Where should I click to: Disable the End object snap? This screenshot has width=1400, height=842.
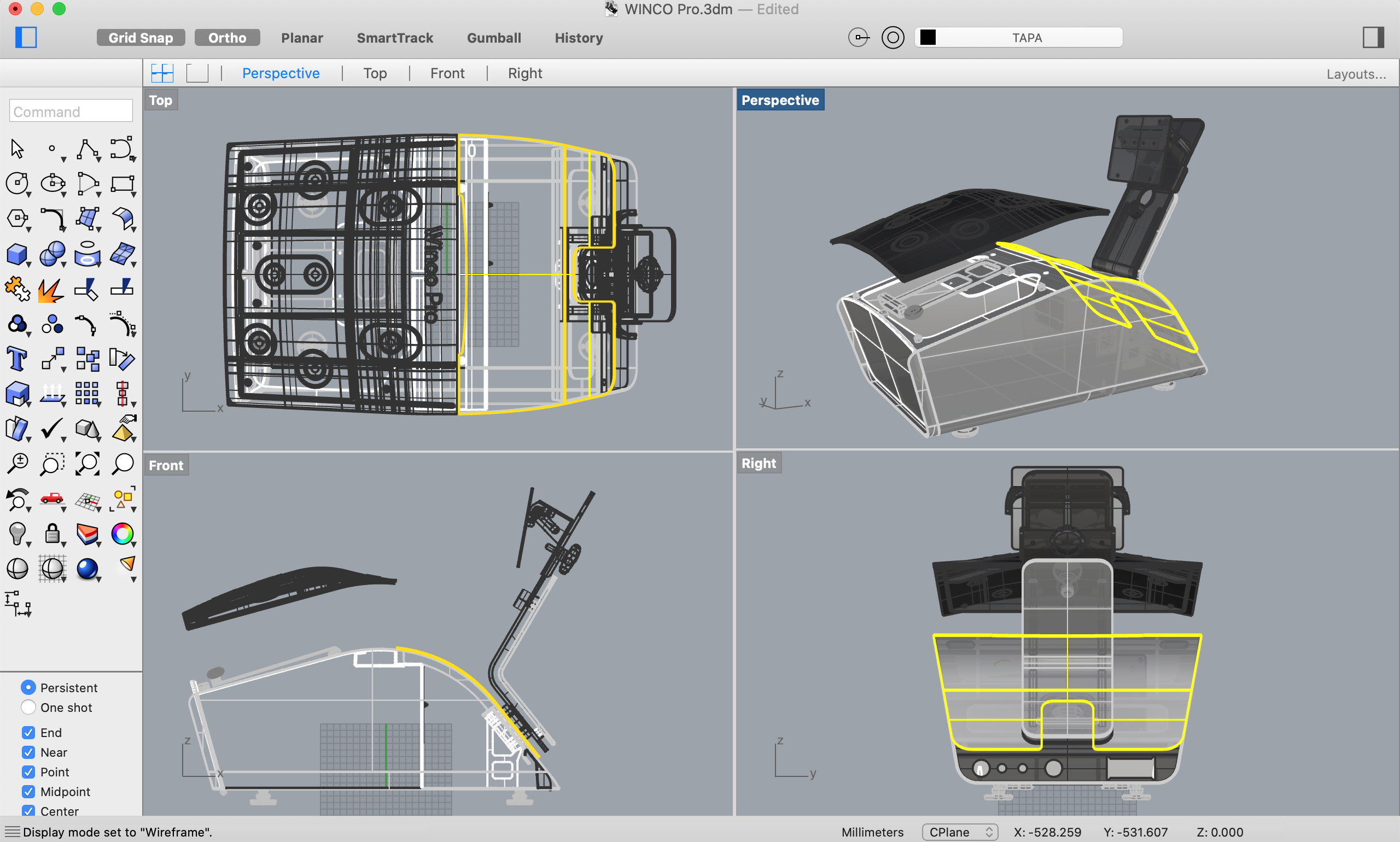(x=28, y=733)
